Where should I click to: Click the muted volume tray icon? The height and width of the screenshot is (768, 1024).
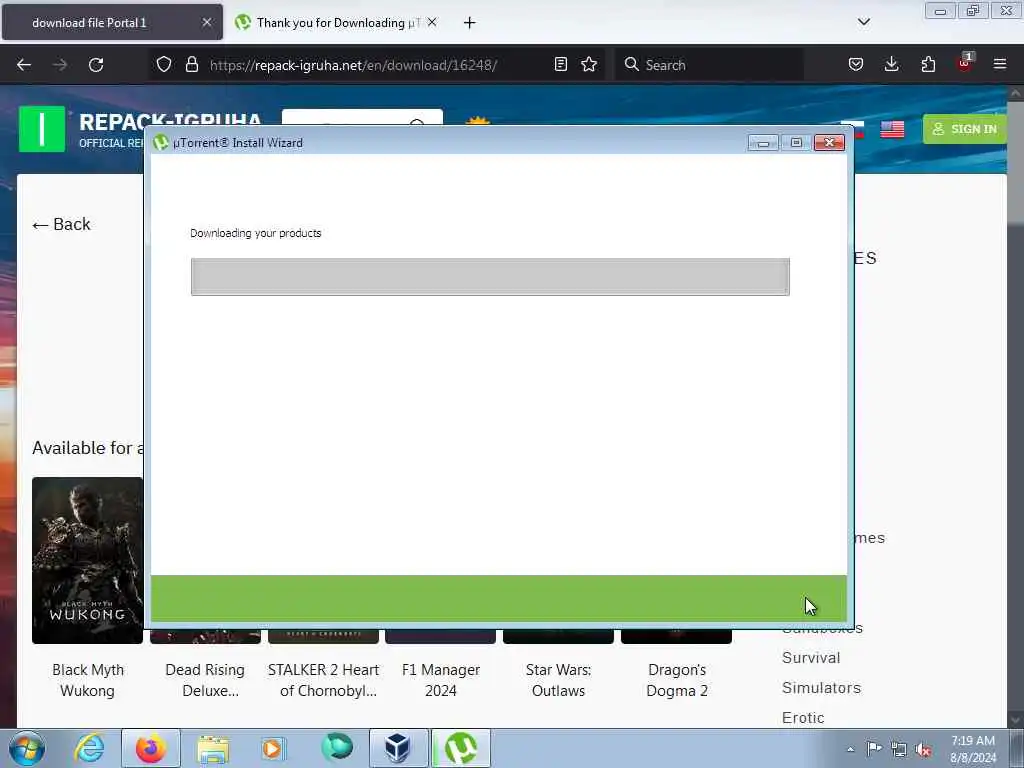tap(923, 750)
